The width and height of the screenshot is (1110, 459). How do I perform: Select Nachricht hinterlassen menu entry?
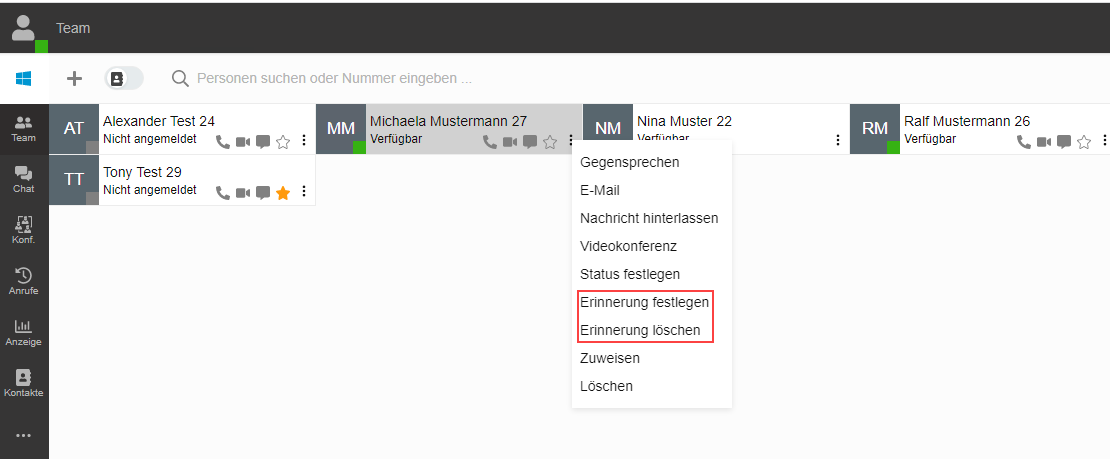point(649,218)
